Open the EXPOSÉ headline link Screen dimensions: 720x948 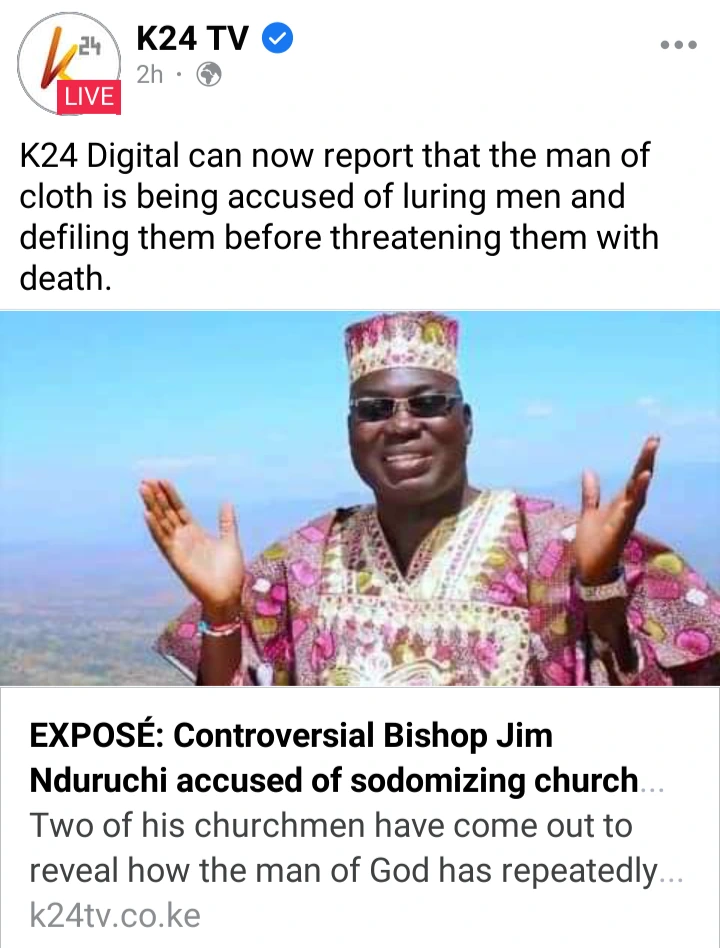346,758
